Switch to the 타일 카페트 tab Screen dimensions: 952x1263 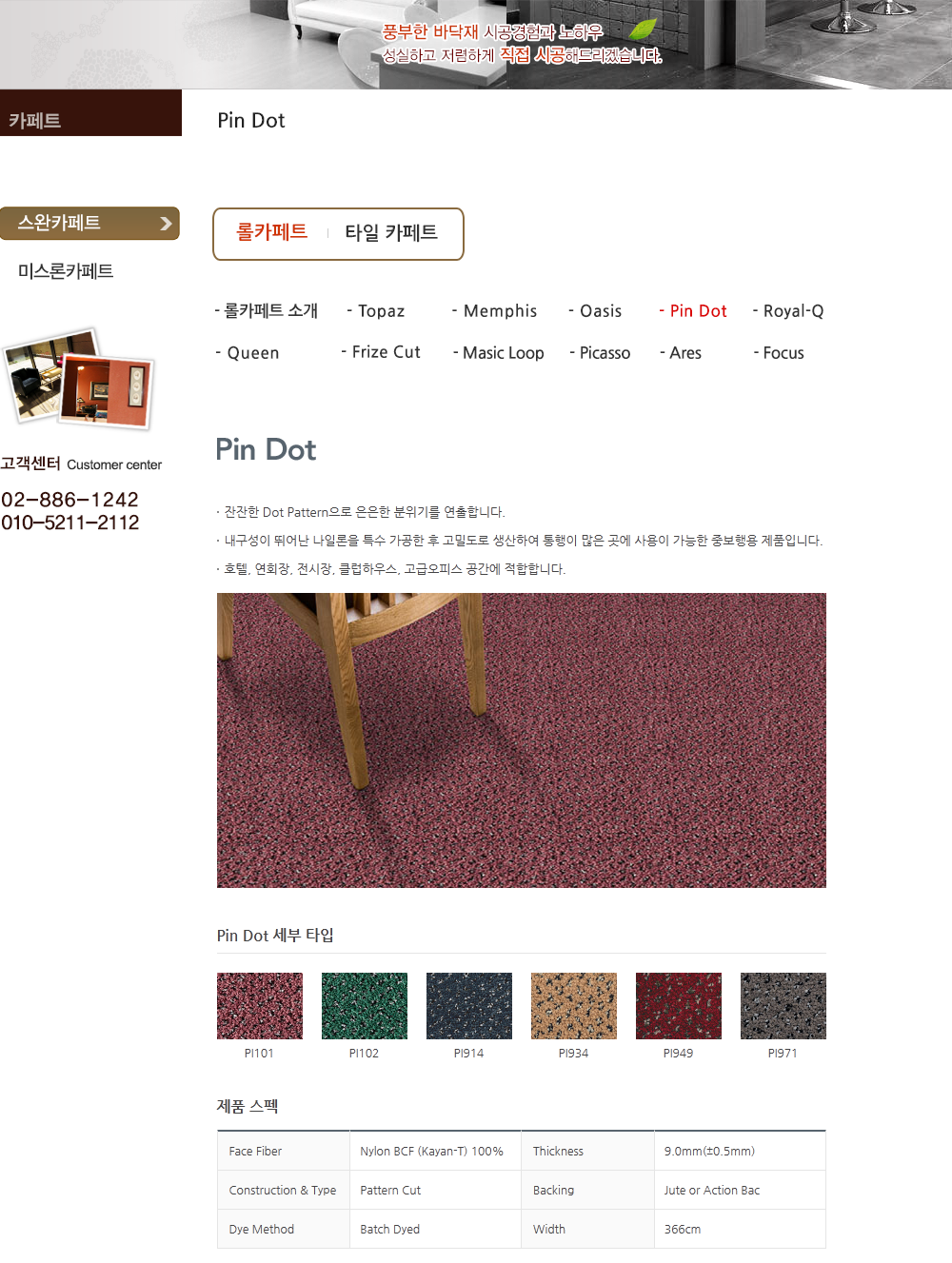point(391,232)
